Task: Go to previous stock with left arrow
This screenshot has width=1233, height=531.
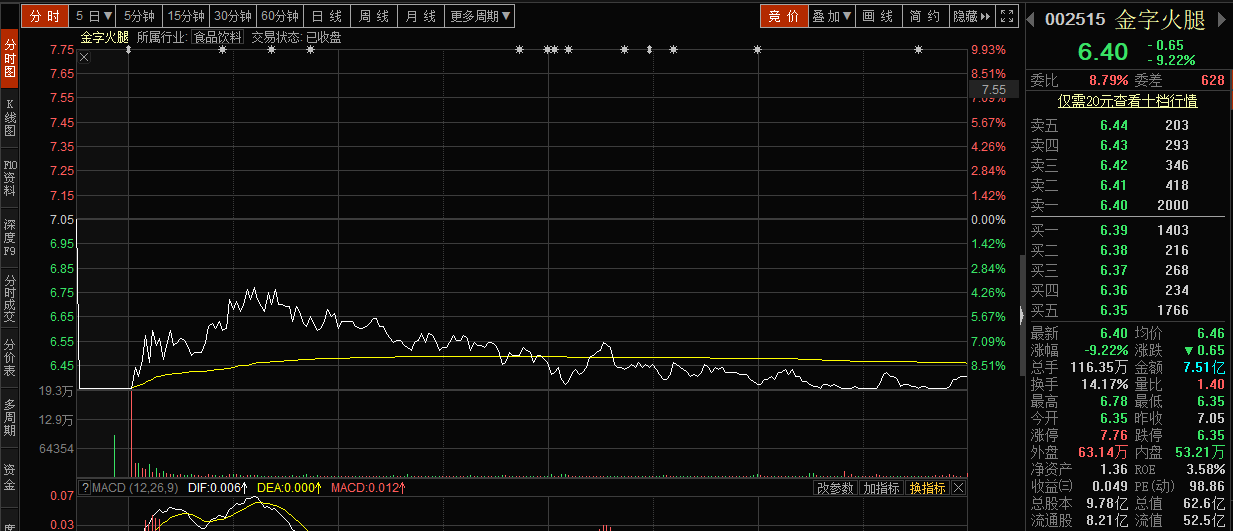Action: click(1033, 18)
